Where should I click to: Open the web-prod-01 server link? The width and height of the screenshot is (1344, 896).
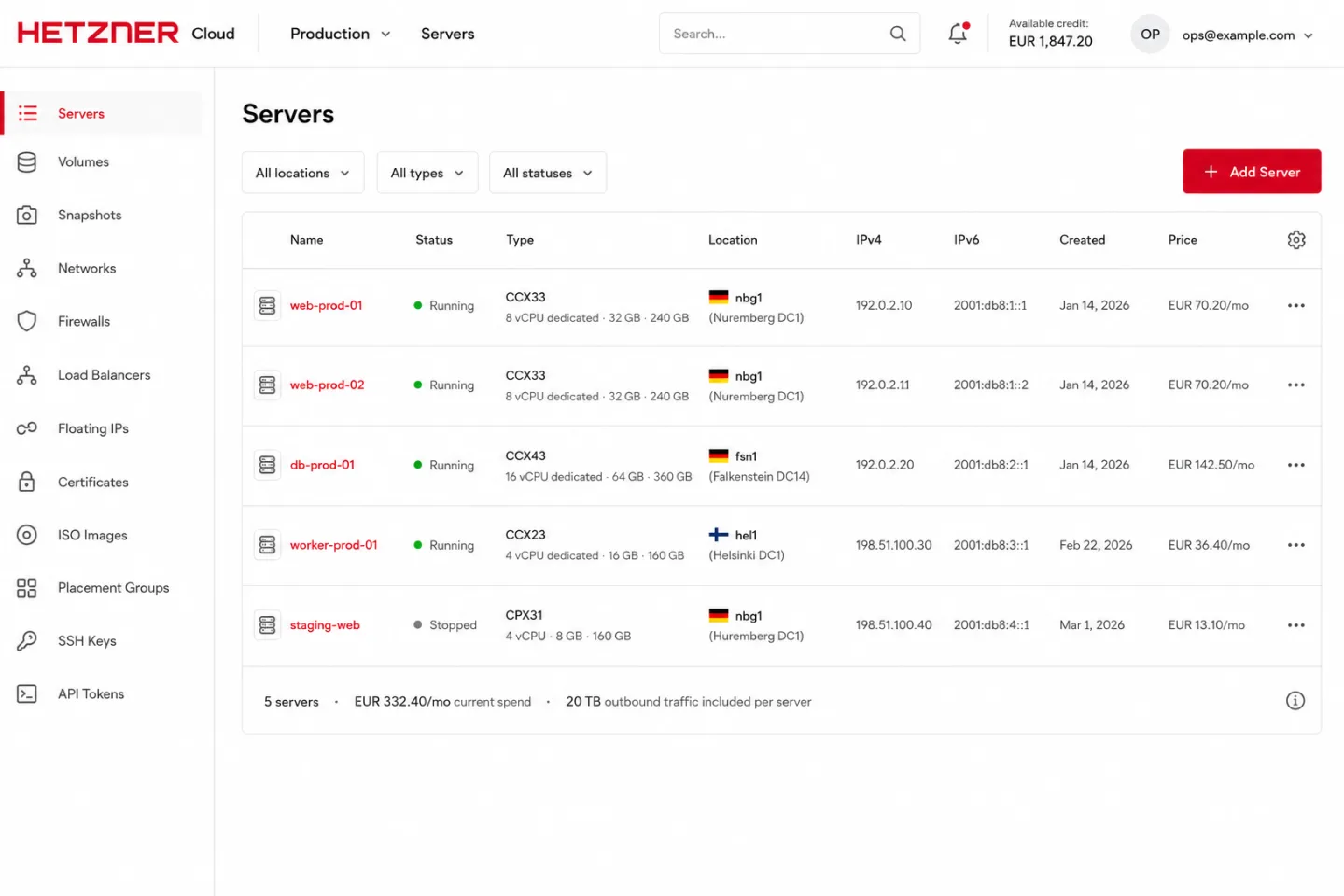pyautogui.click(x=326, y=305)
